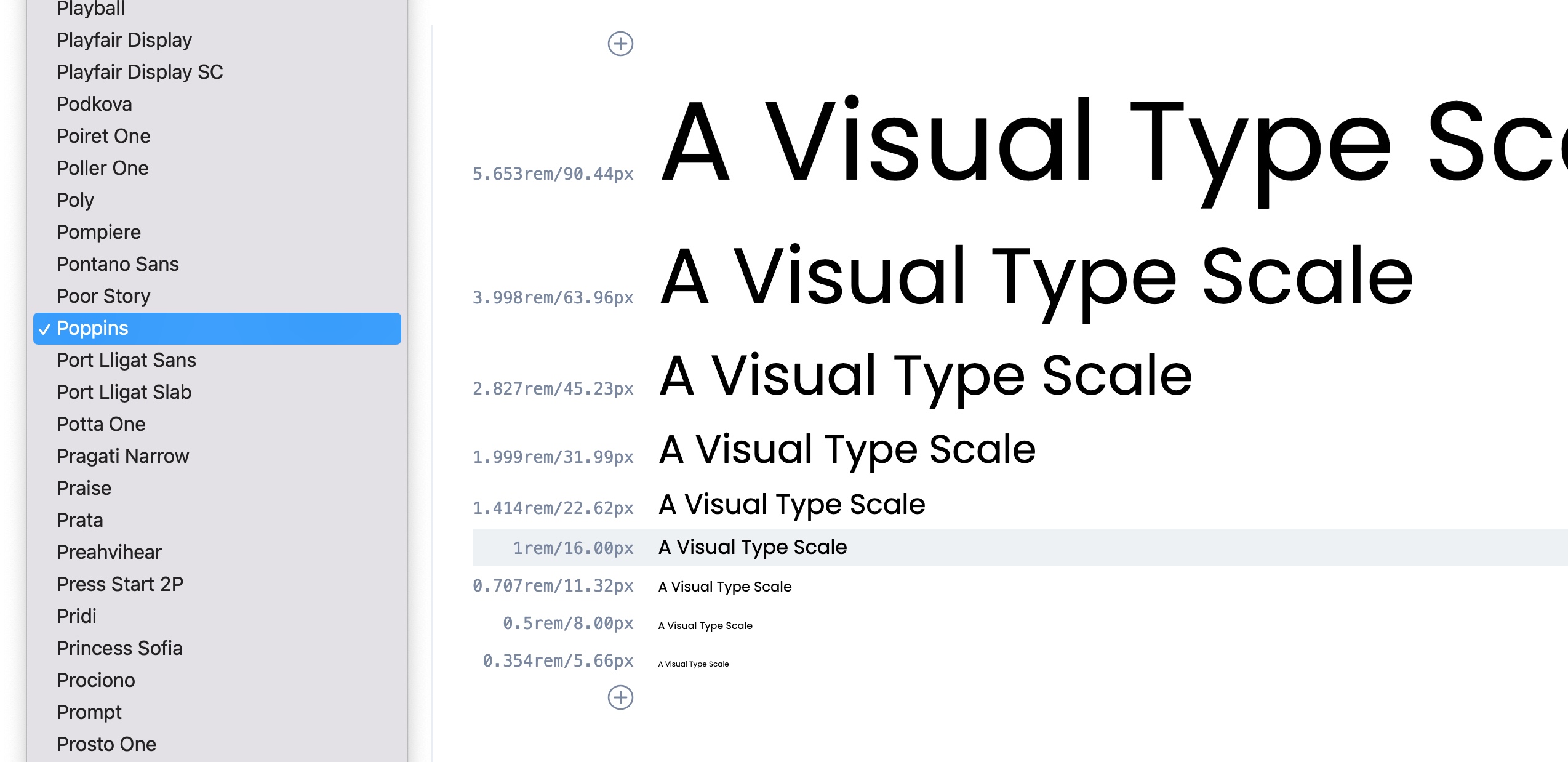Click the bottom plus circle icon
The width and height of the screenshot is (1568, 762).
point(620,697)
